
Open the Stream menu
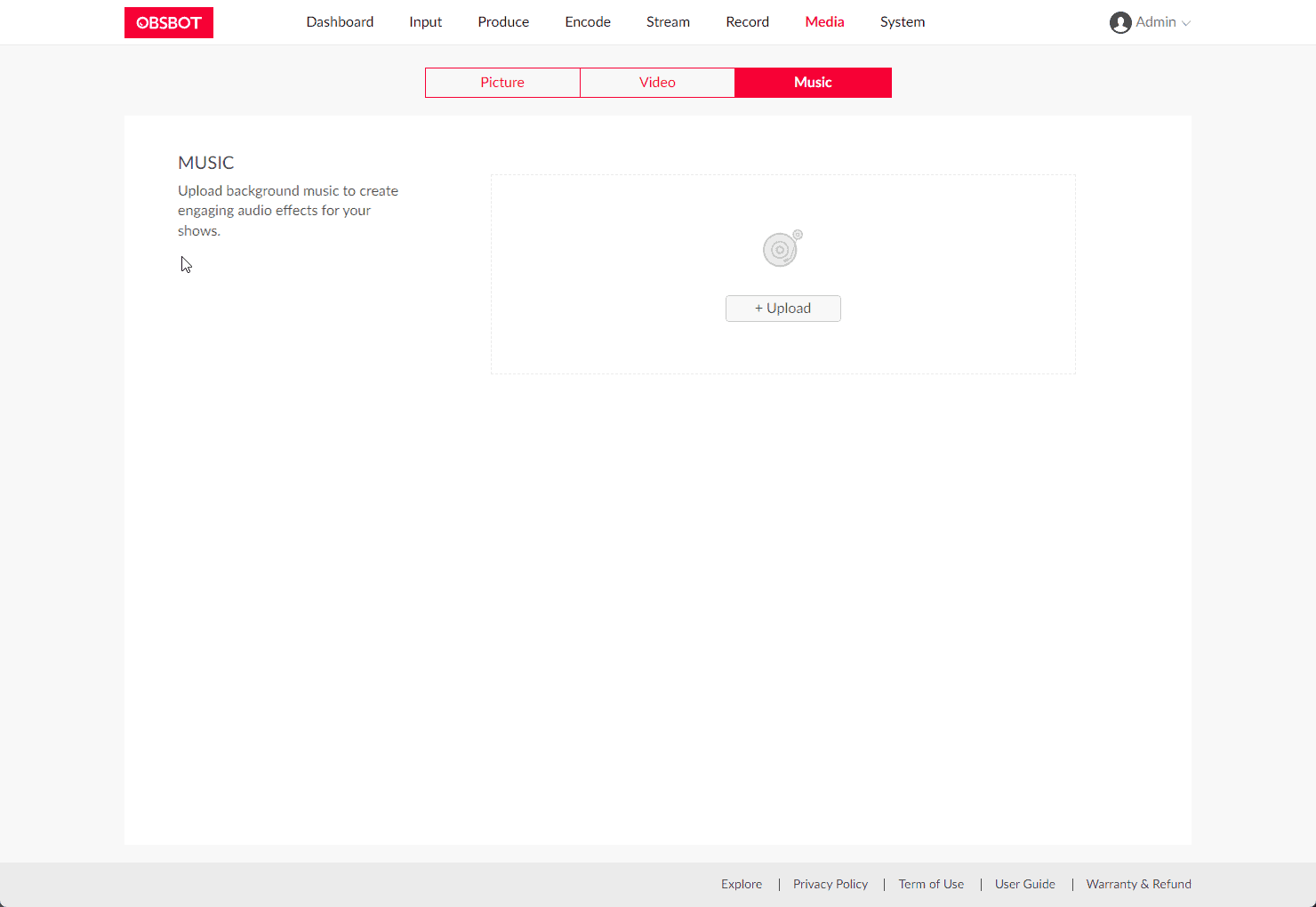pyautogui.click(x=668, y=22)
